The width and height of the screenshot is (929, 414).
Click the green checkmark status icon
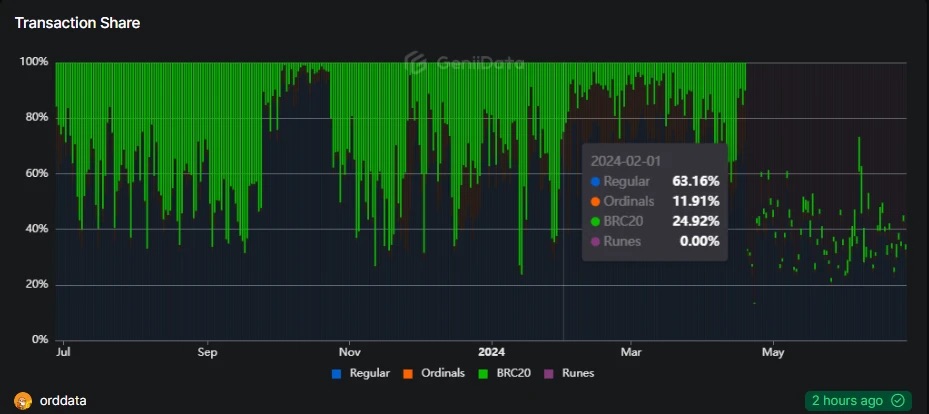tap(897, 400)
